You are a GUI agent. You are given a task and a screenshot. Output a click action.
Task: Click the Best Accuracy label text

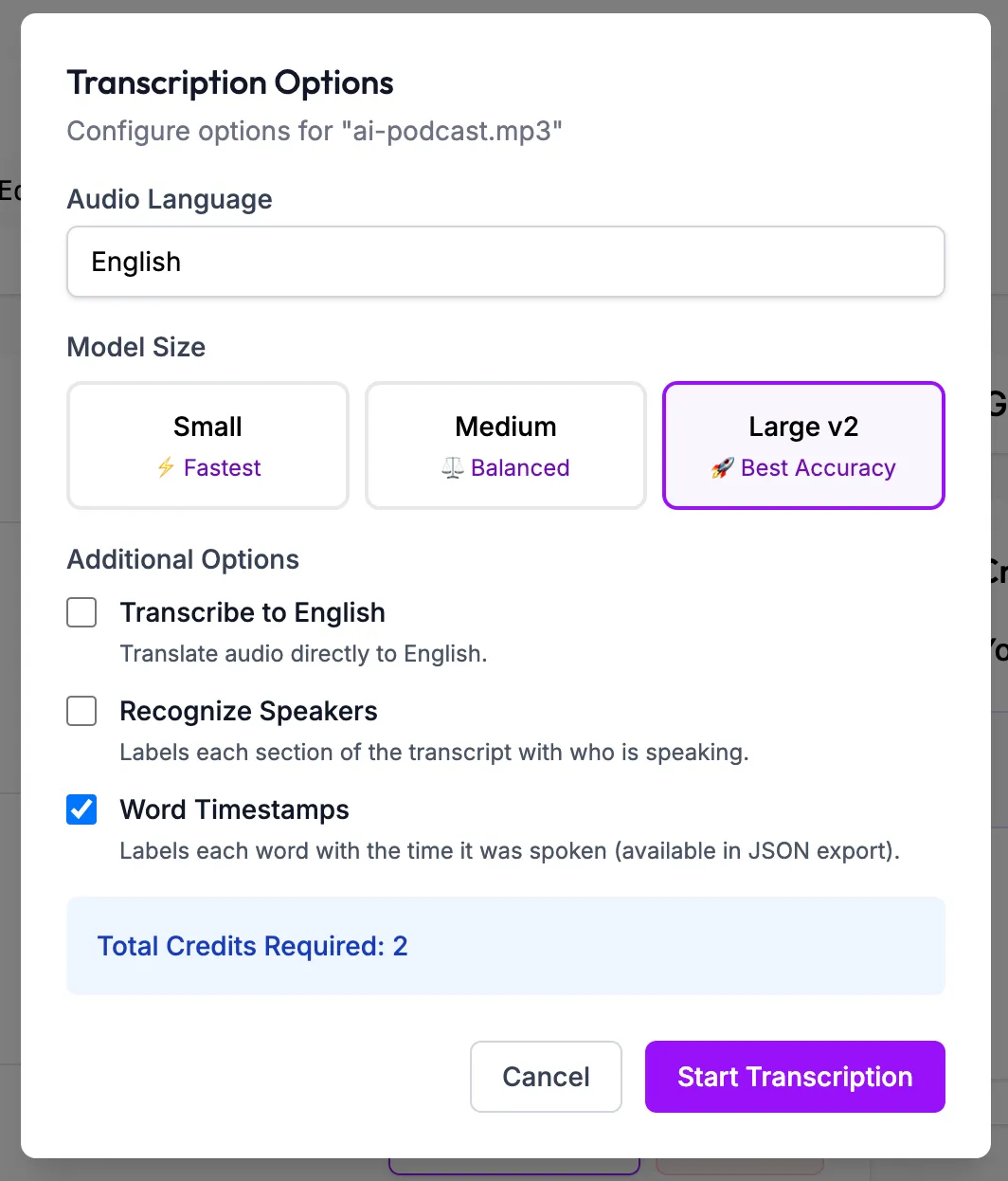coord(818,467)
